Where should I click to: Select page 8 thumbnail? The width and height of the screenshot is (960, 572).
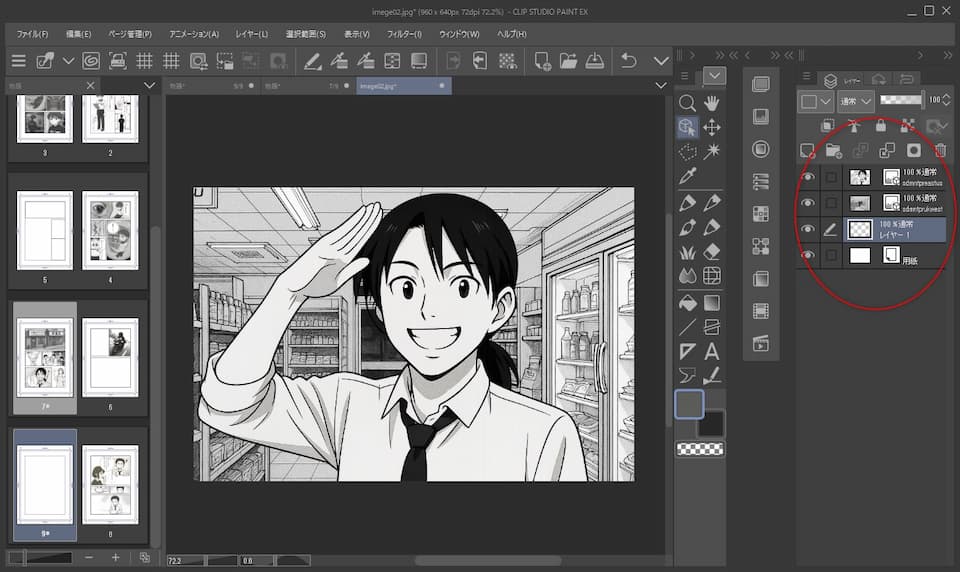tap(110, 484)
